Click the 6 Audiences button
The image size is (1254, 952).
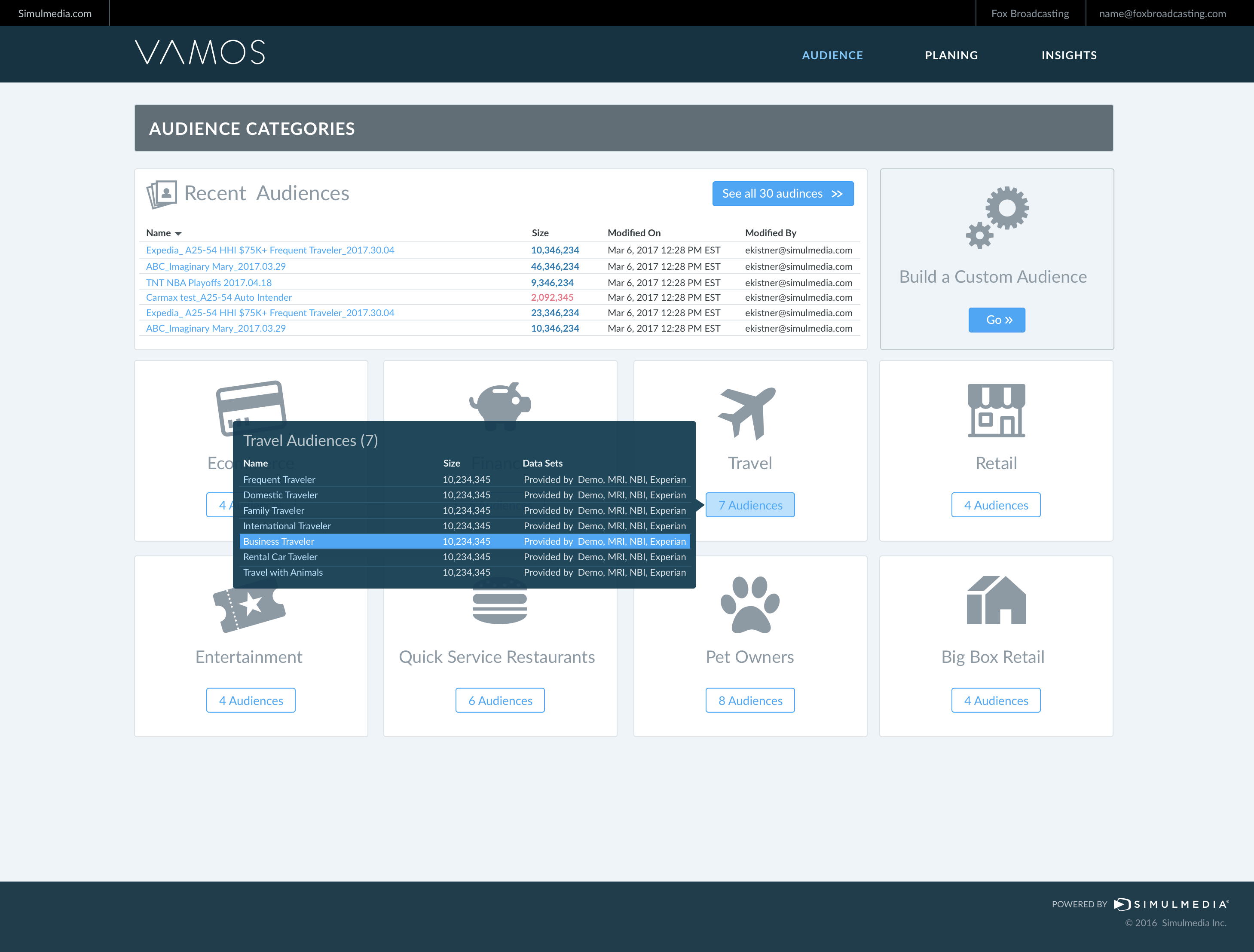tap(500, 700)
